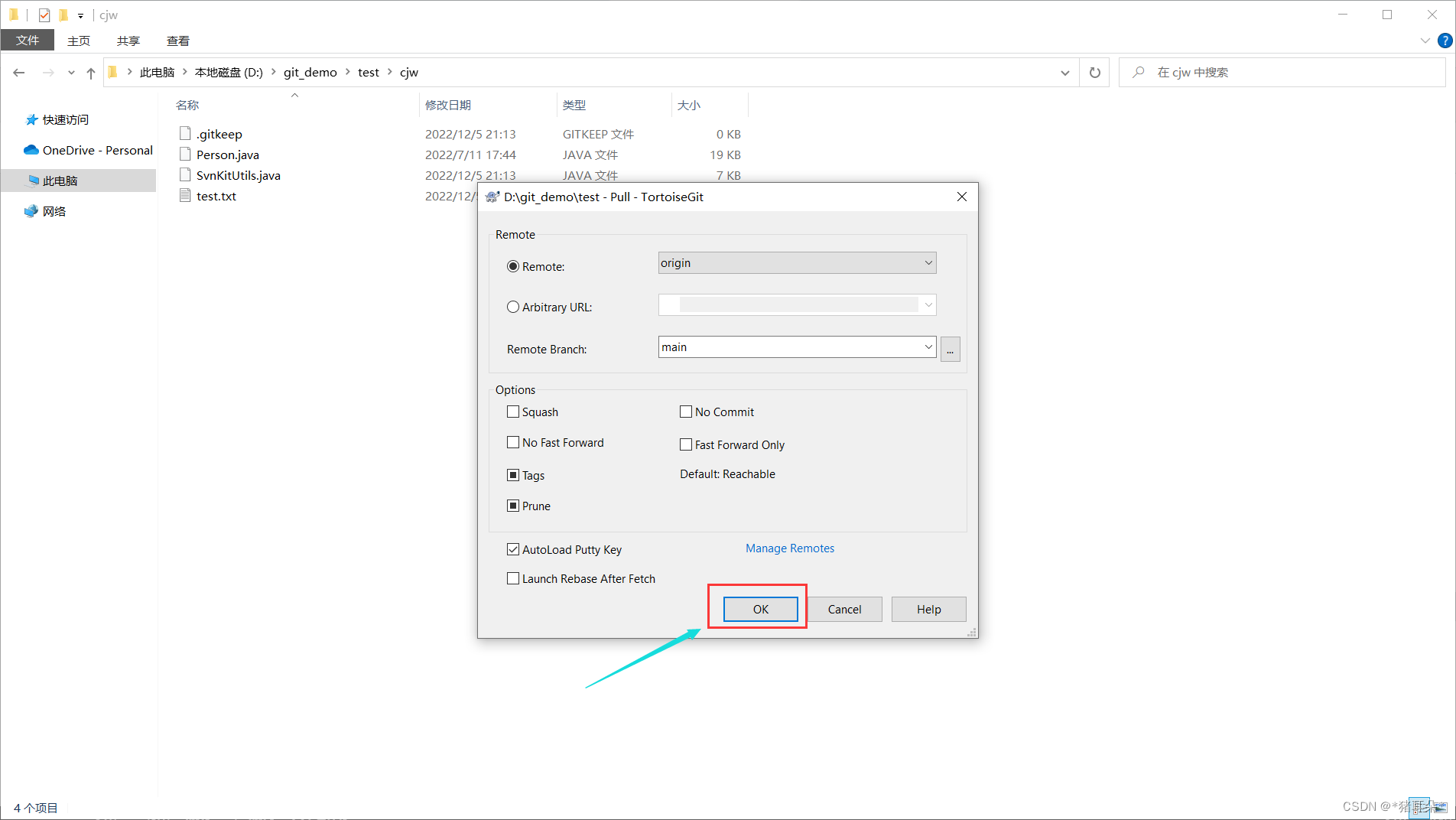Select the Arbitrary URL radio button

point(513,307)
